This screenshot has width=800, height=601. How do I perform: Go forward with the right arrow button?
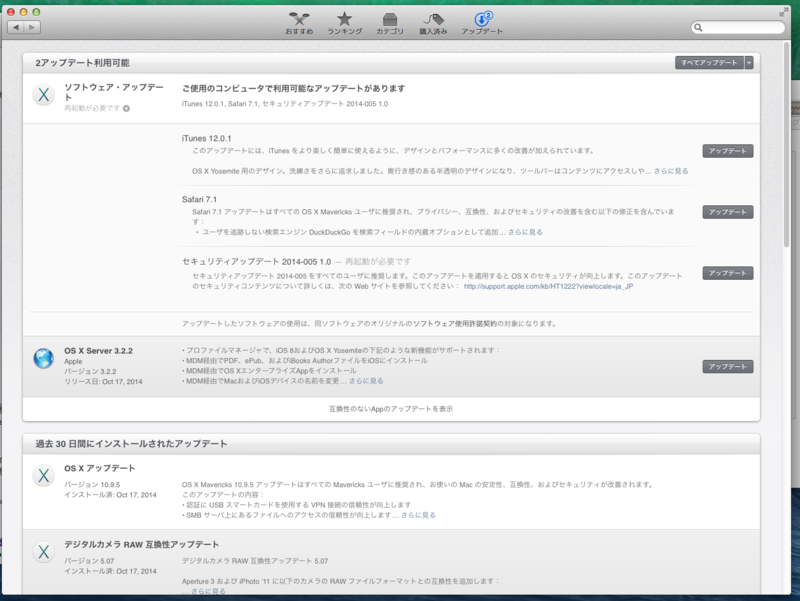(32, 28)
